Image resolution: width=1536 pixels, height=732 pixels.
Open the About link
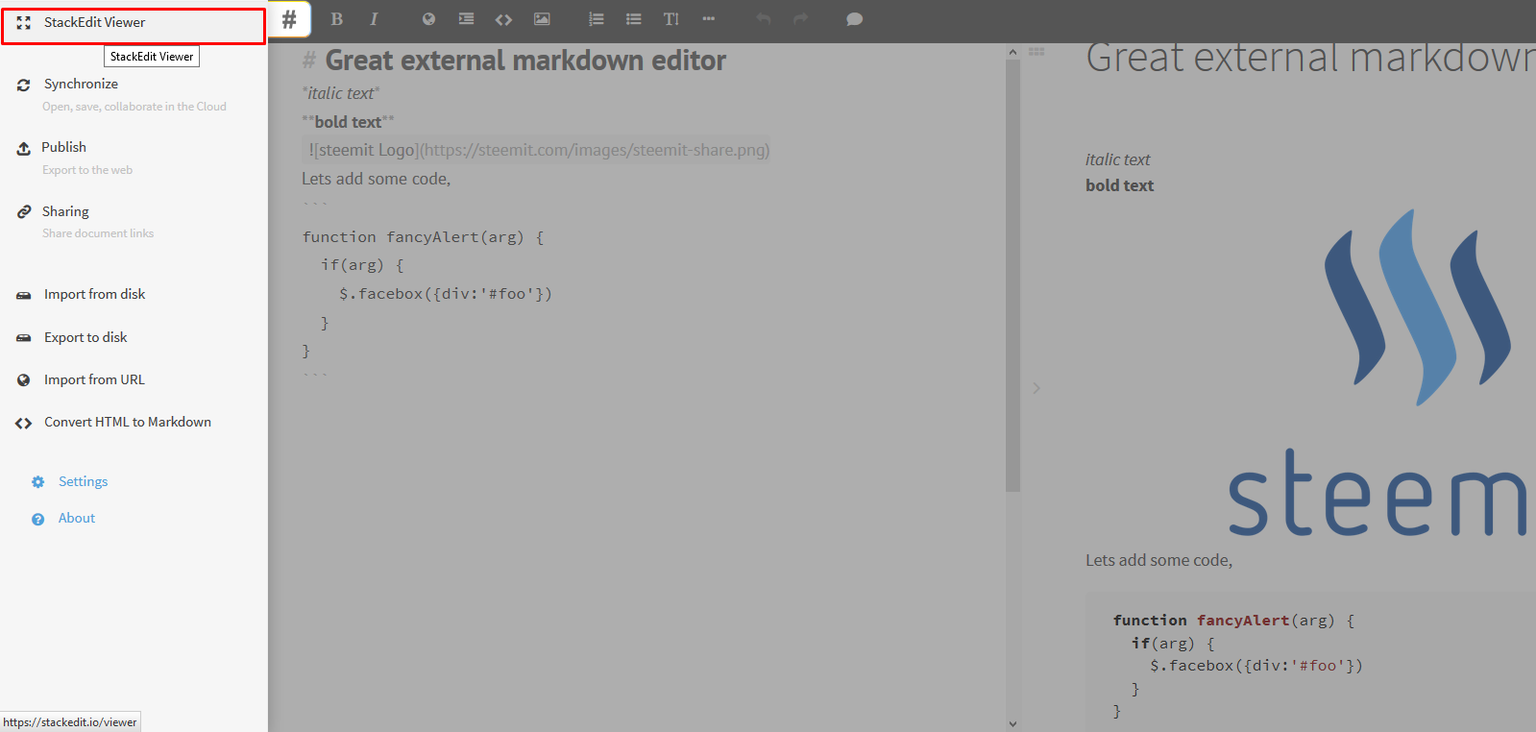76,518
